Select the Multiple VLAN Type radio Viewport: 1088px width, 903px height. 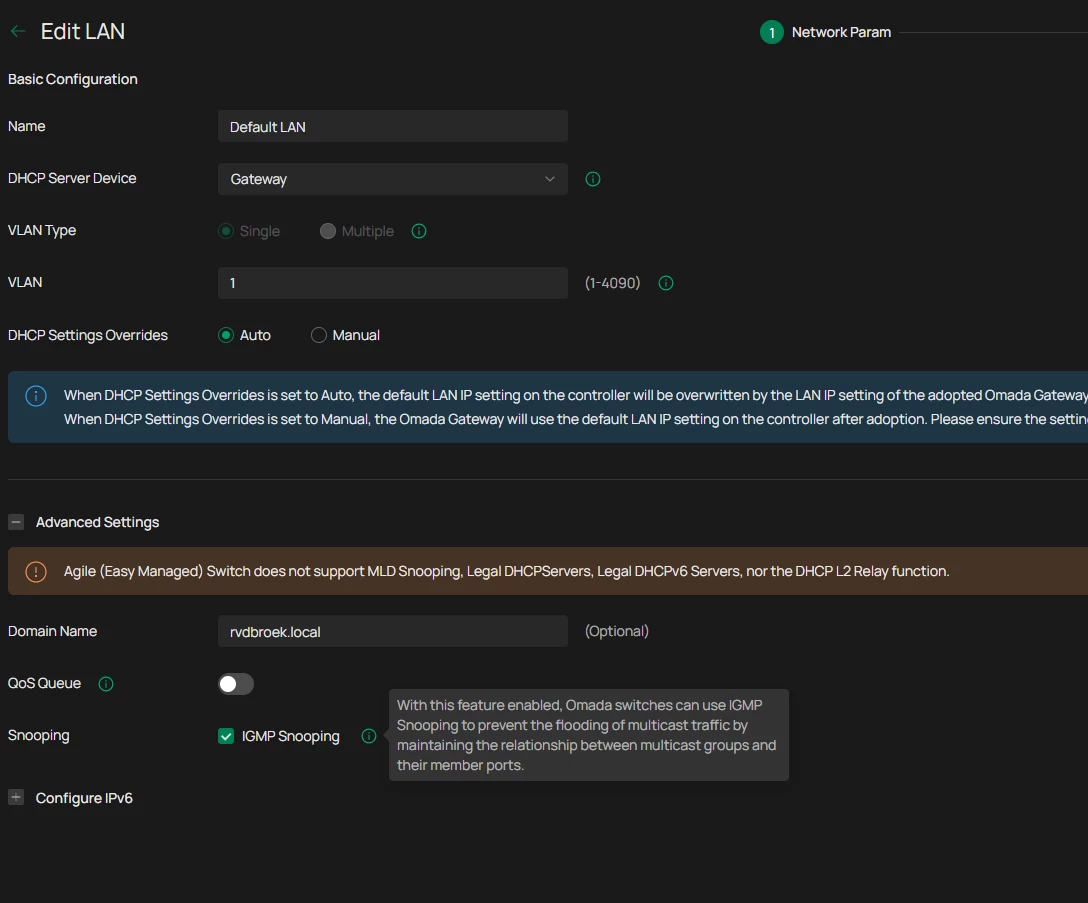point(328,231)
